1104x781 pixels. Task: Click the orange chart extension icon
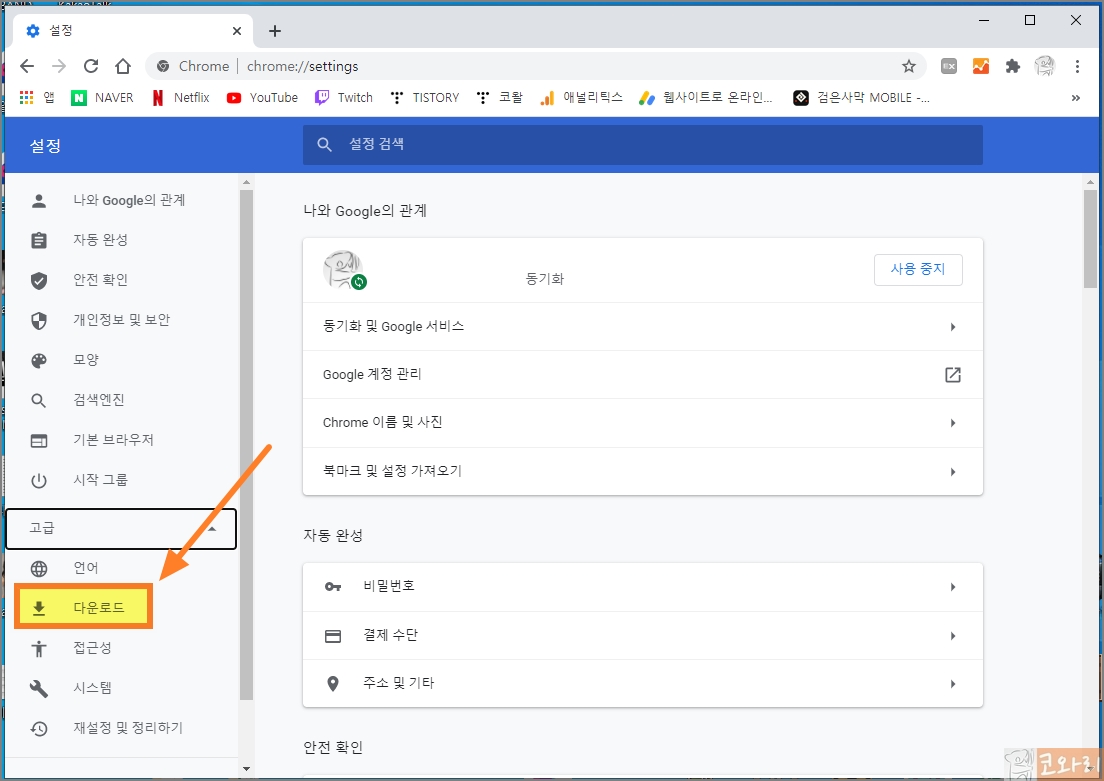pyautogui.click(x=981, y=66)
